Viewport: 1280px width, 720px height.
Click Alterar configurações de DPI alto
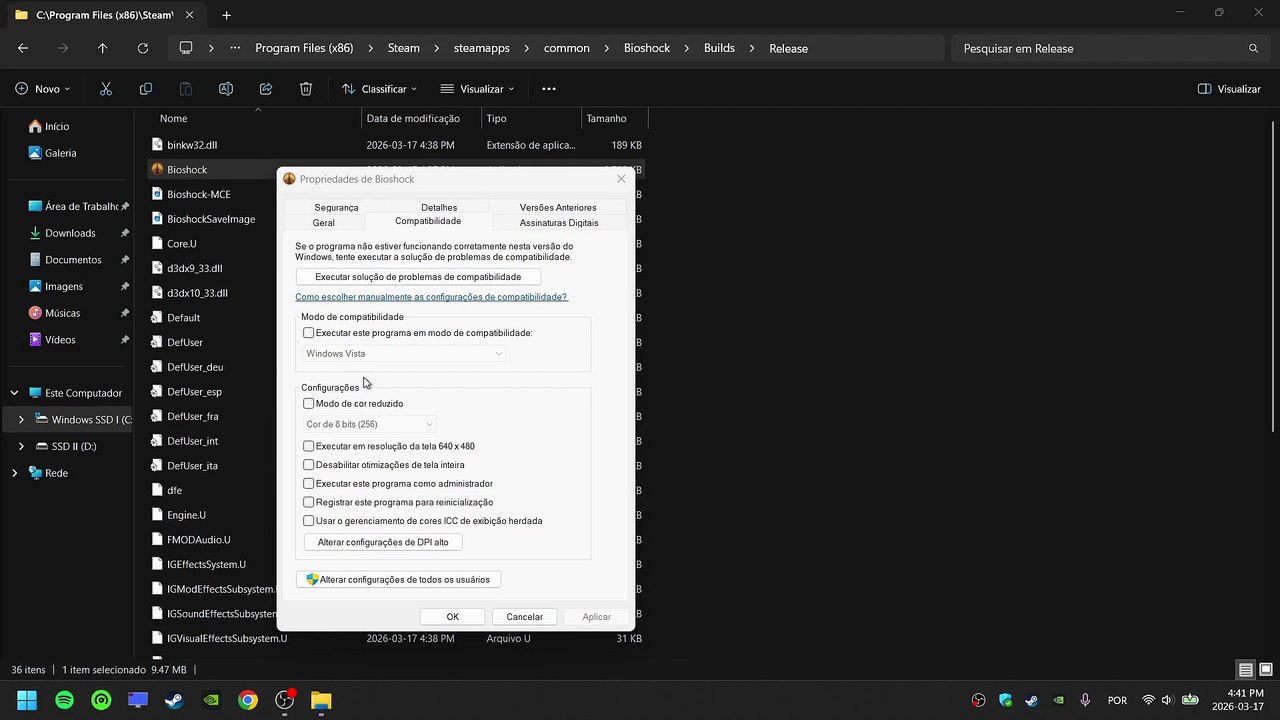click(383, 542)
